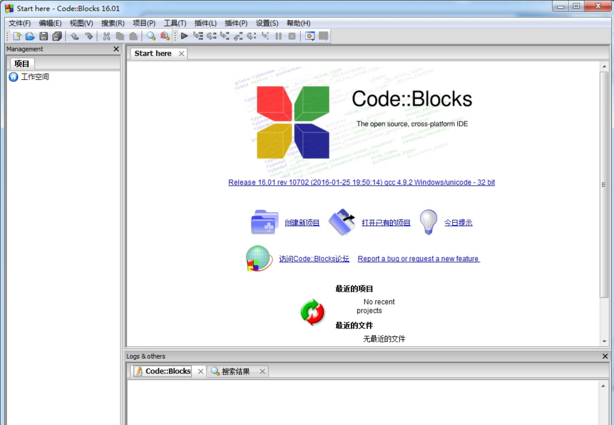
Task: Click the open existing project icon
Action: (341, 222)
